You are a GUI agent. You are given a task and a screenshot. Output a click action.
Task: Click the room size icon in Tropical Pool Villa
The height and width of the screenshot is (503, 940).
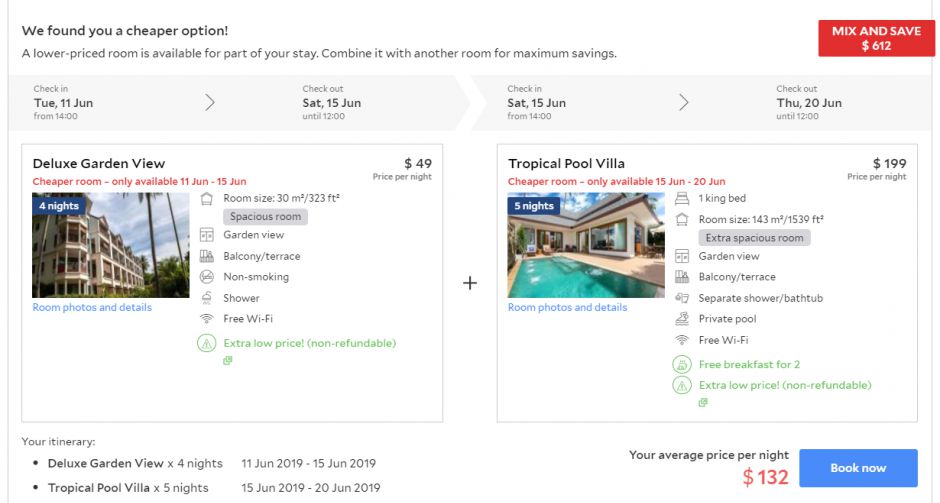pyautogui.click(x=682, y=219)
